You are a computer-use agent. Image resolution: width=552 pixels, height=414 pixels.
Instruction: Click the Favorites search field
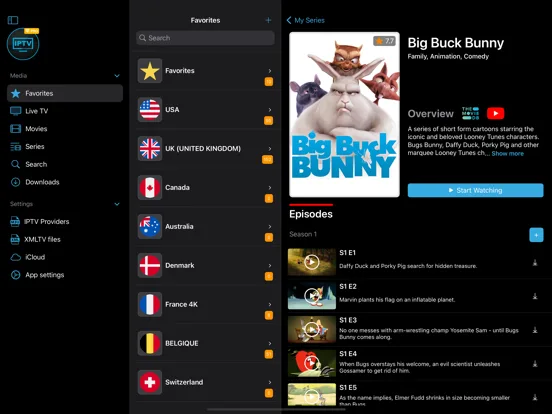[x=205, y=38]
